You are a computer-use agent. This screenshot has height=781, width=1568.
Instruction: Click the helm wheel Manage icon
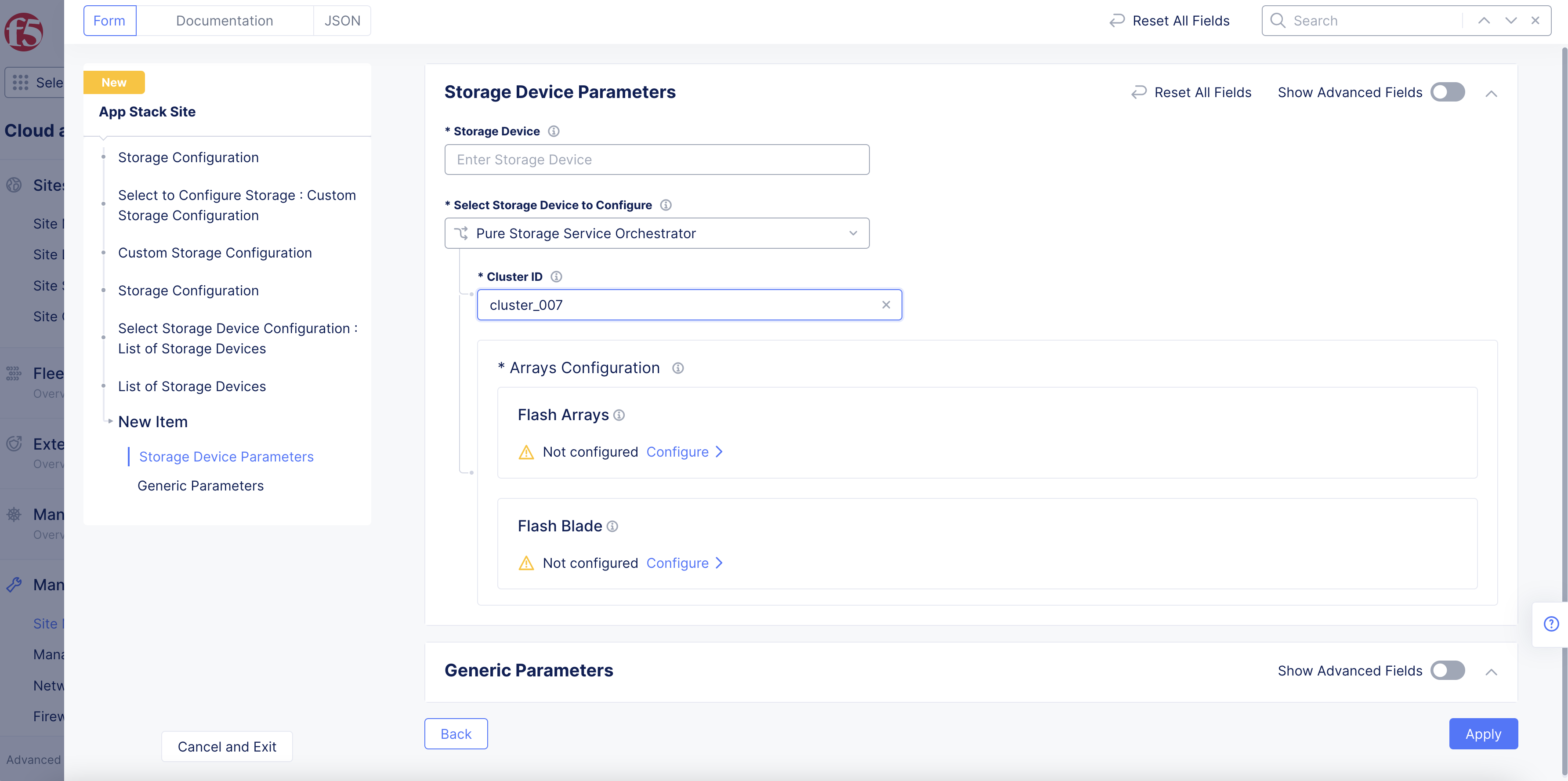pyautogui.click(x=14, y=514)
